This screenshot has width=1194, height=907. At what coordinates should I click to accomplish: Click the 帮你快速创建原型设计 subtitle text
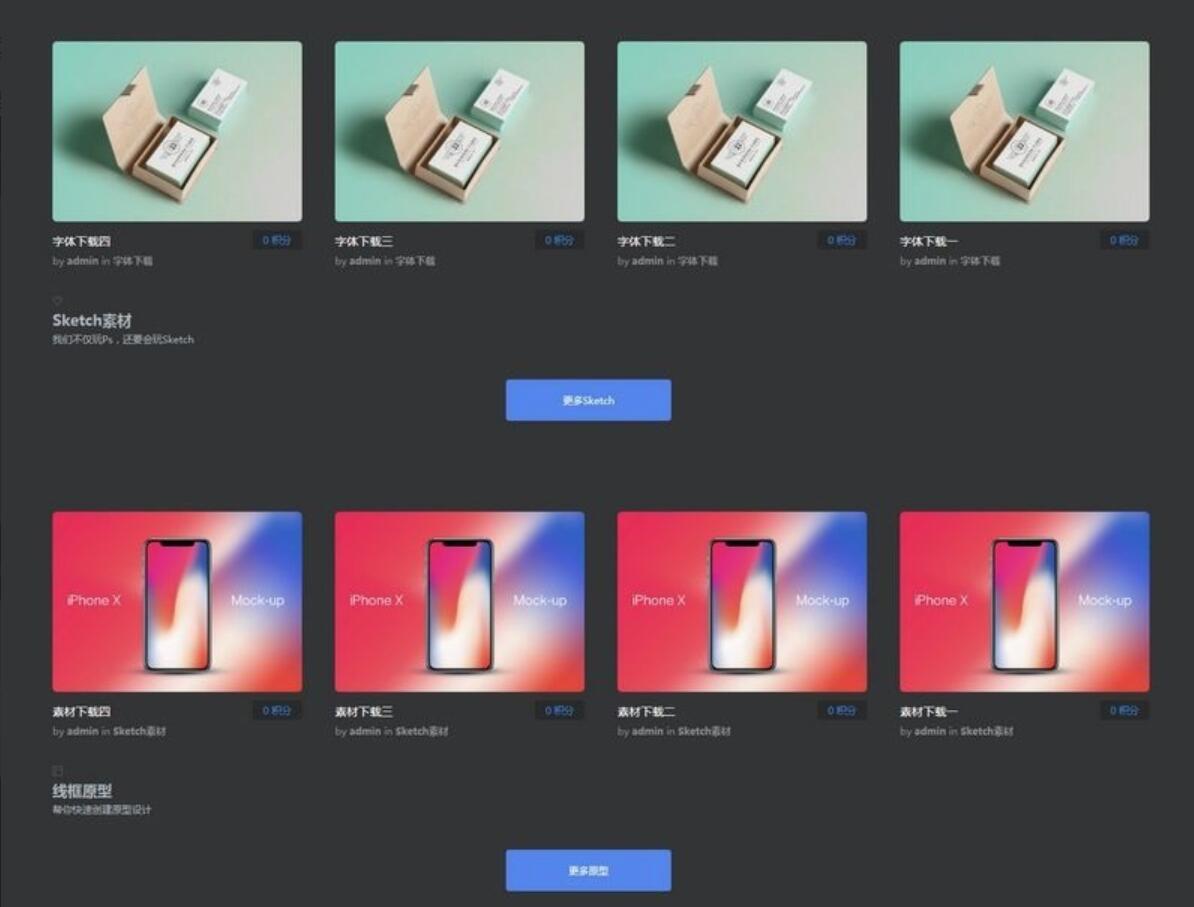tap(102, 810)
